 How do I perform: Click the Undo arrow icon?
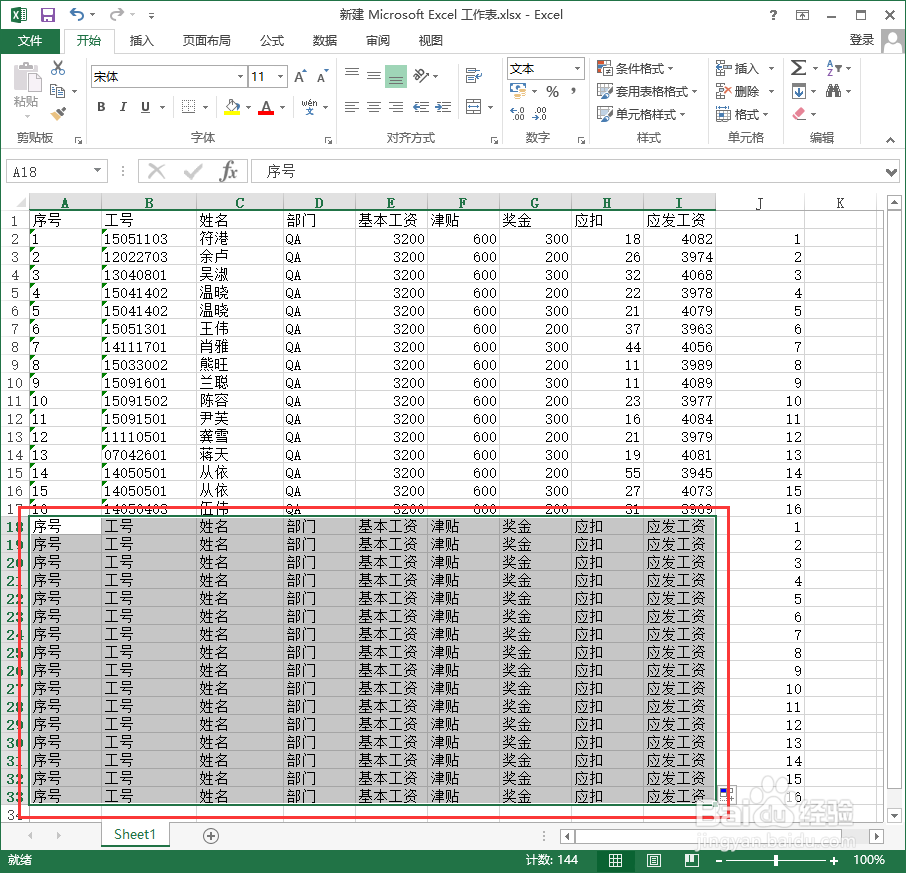point(76,14)
